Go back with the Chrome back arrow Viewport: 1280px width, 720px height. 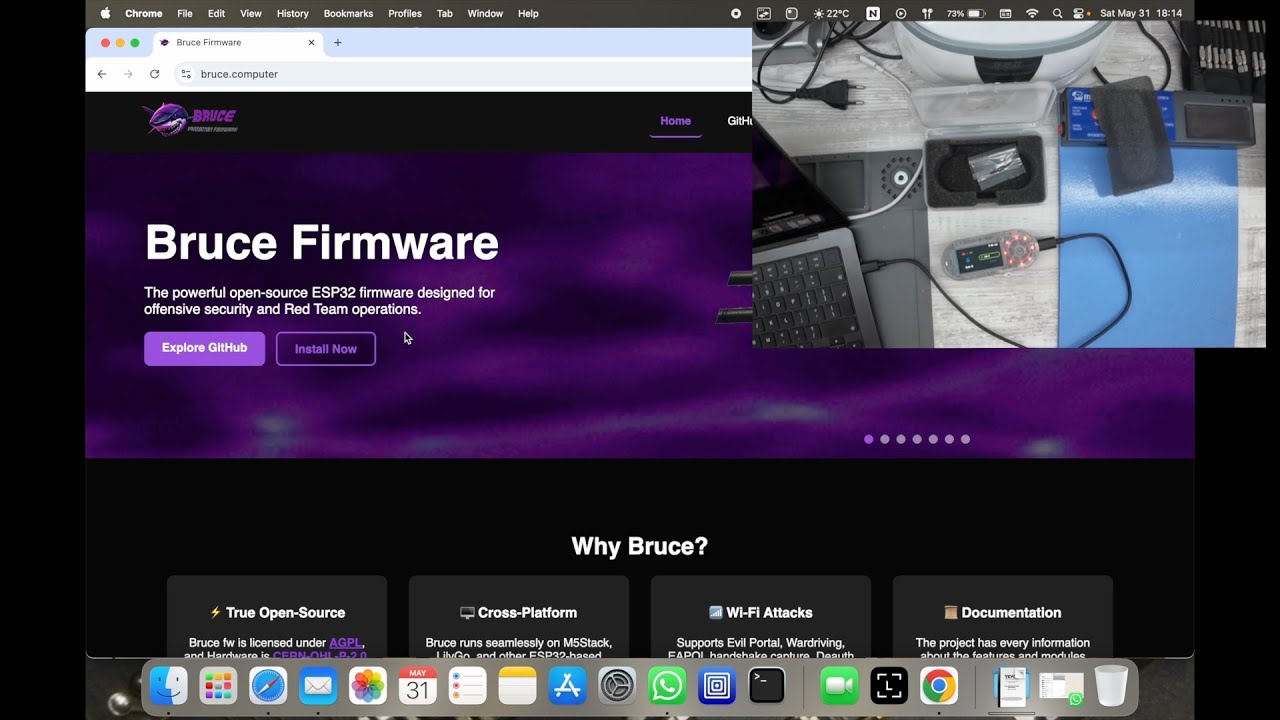tap(102, 74)
